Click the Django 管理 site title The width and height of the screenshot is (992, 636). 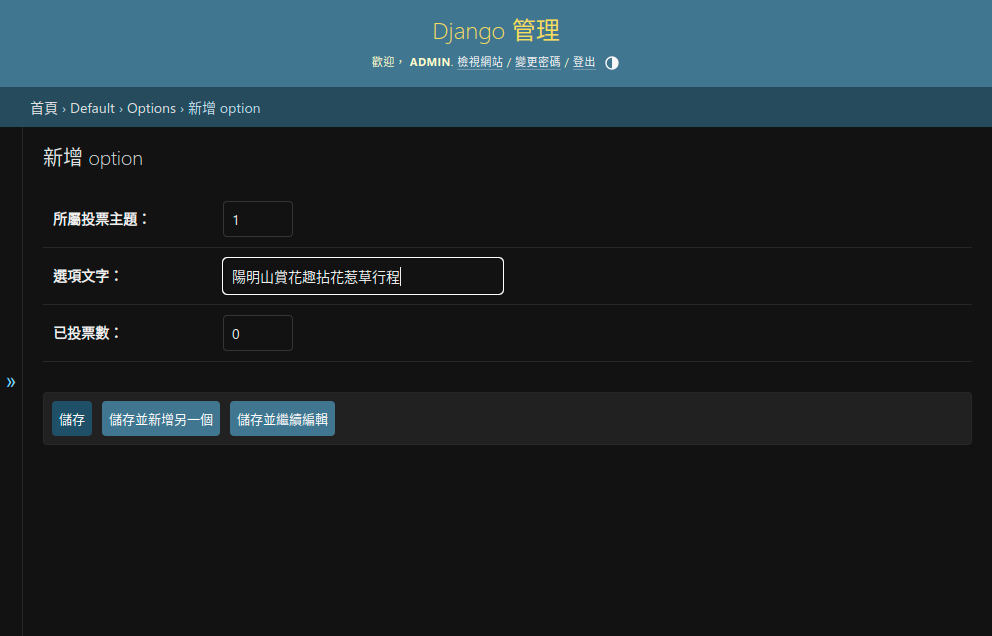(x=495, y=30)
